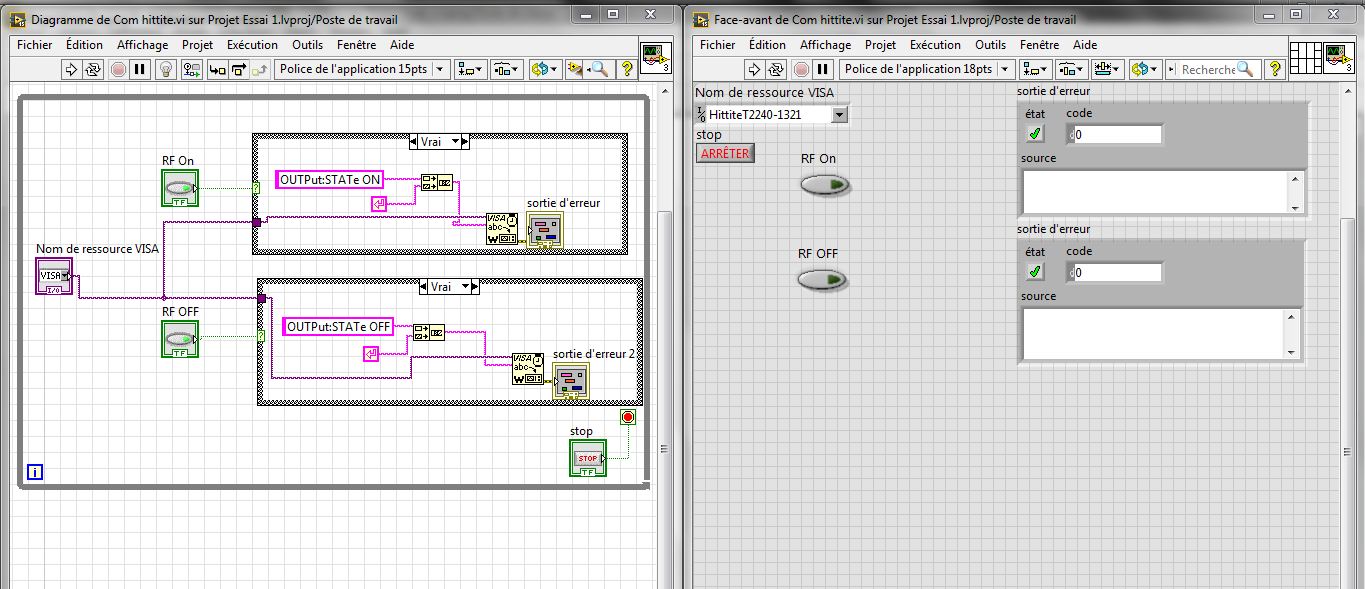Open the font dropdown showing 15pts
This screenshot has width=1365, height=589.
(x=362, y=69)
